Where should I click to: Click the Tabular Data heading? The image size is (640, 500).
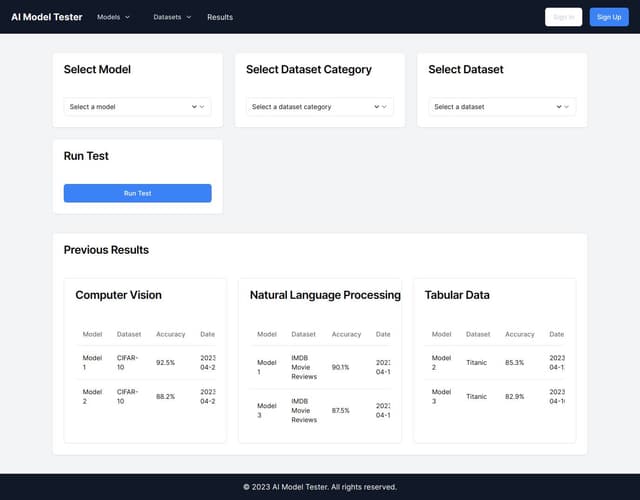click(457, 295)
